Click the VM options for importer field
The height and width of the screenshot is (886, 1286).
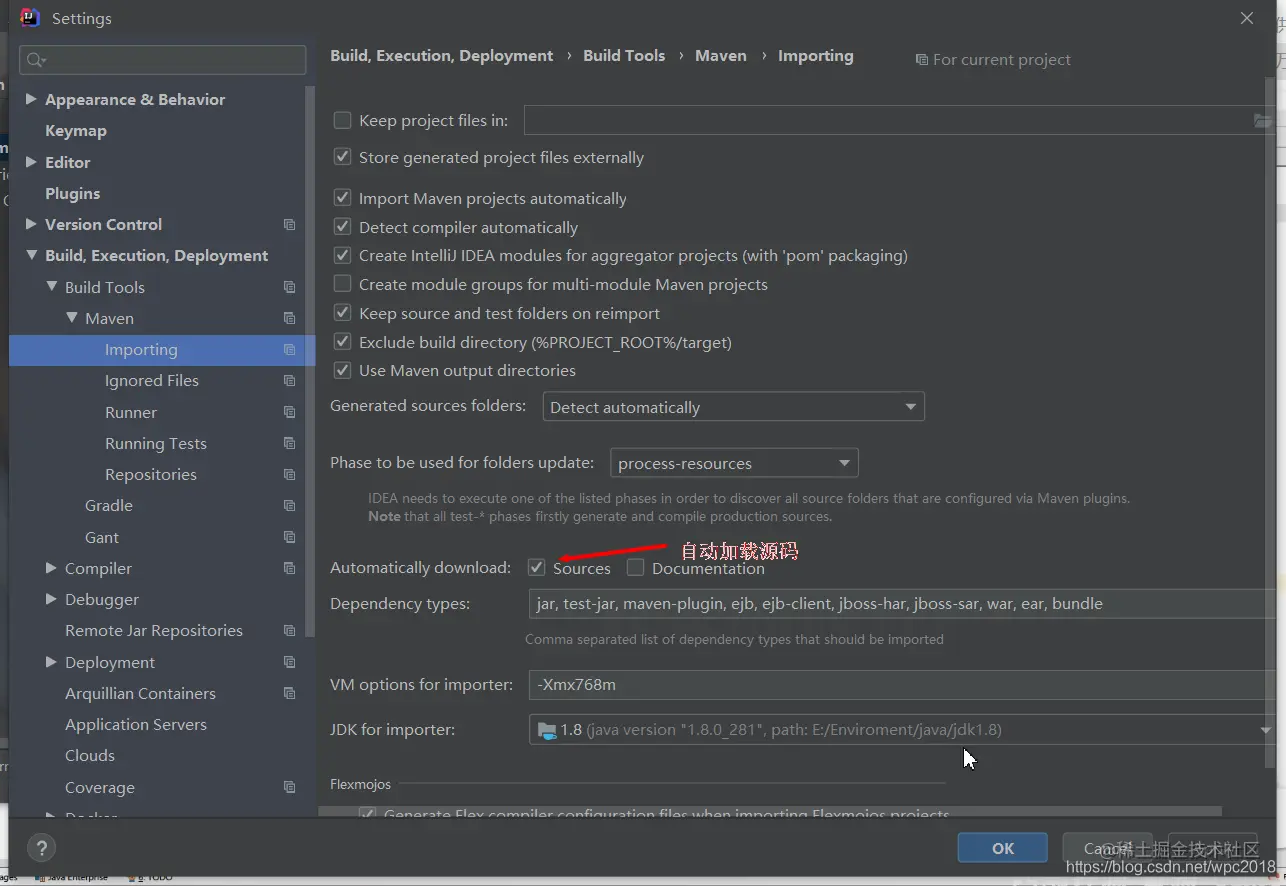902,685
